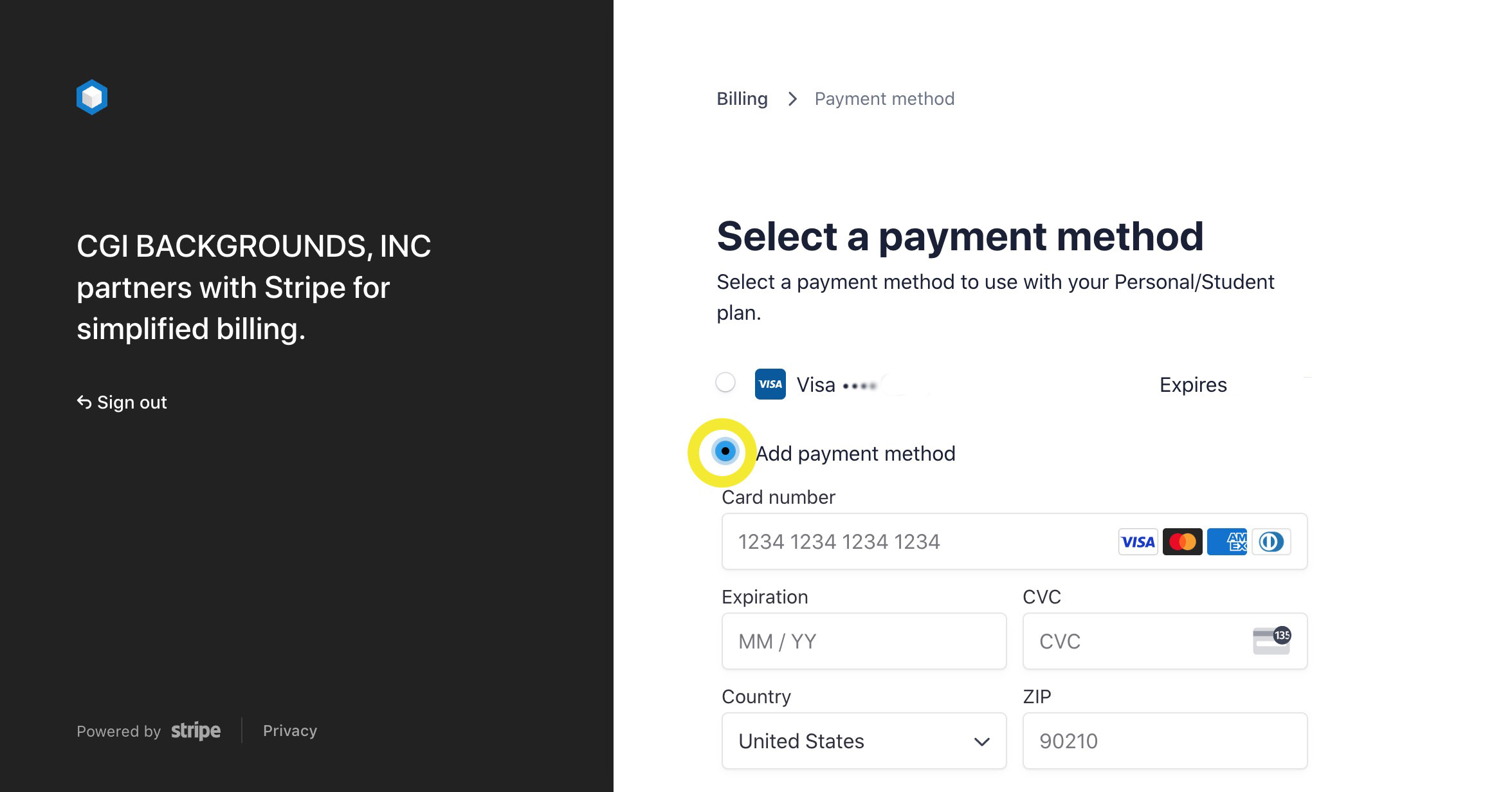Click the Sign out link

[132, 401]
